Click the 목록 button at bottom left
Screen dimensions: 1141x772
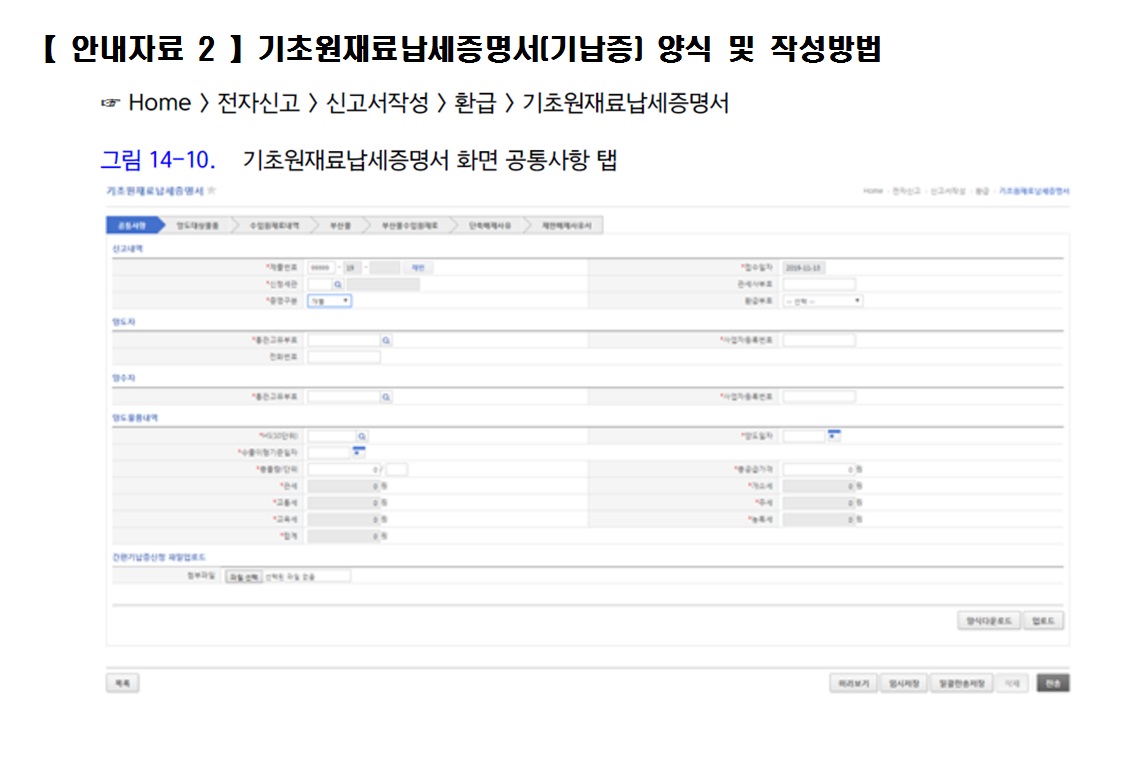click(122, 683)
